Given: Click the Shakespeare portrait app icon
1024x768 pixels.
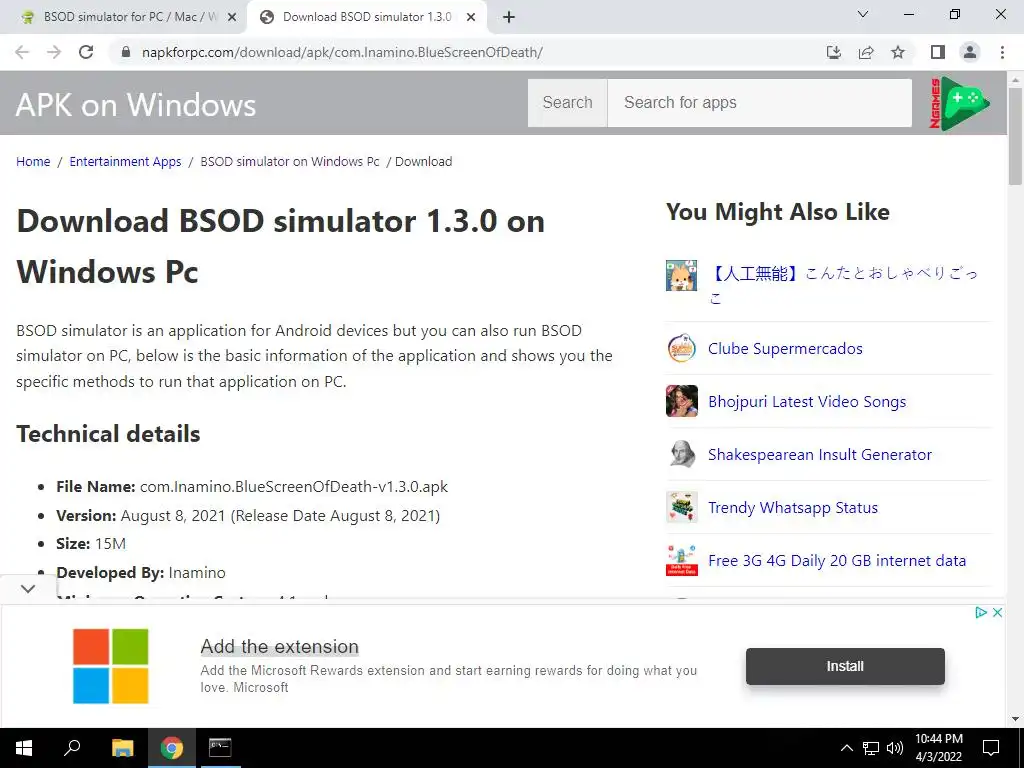Looking at the screenshot, I should [681, 454].
